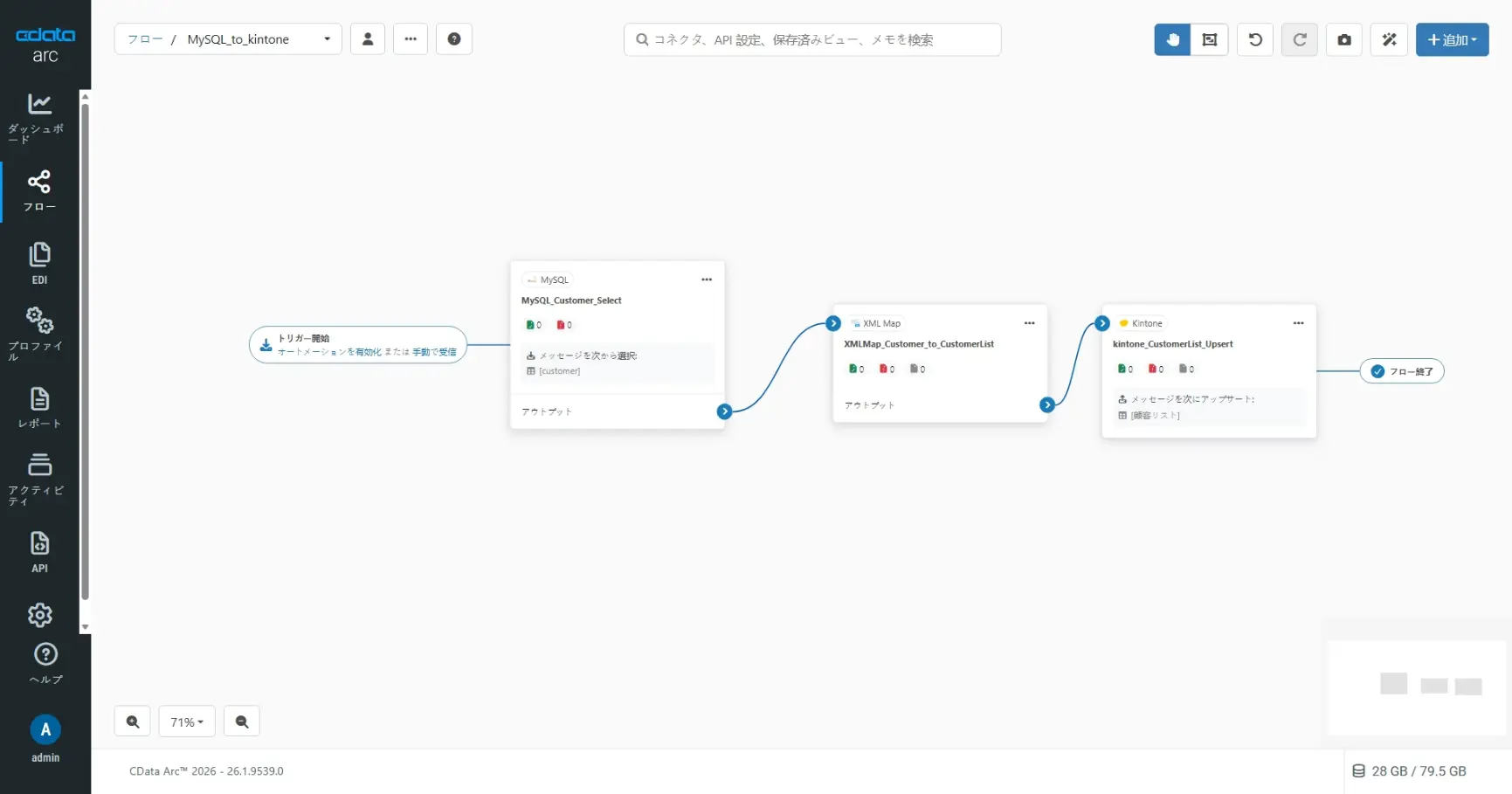Click the connector search input field

pos(812,39)
